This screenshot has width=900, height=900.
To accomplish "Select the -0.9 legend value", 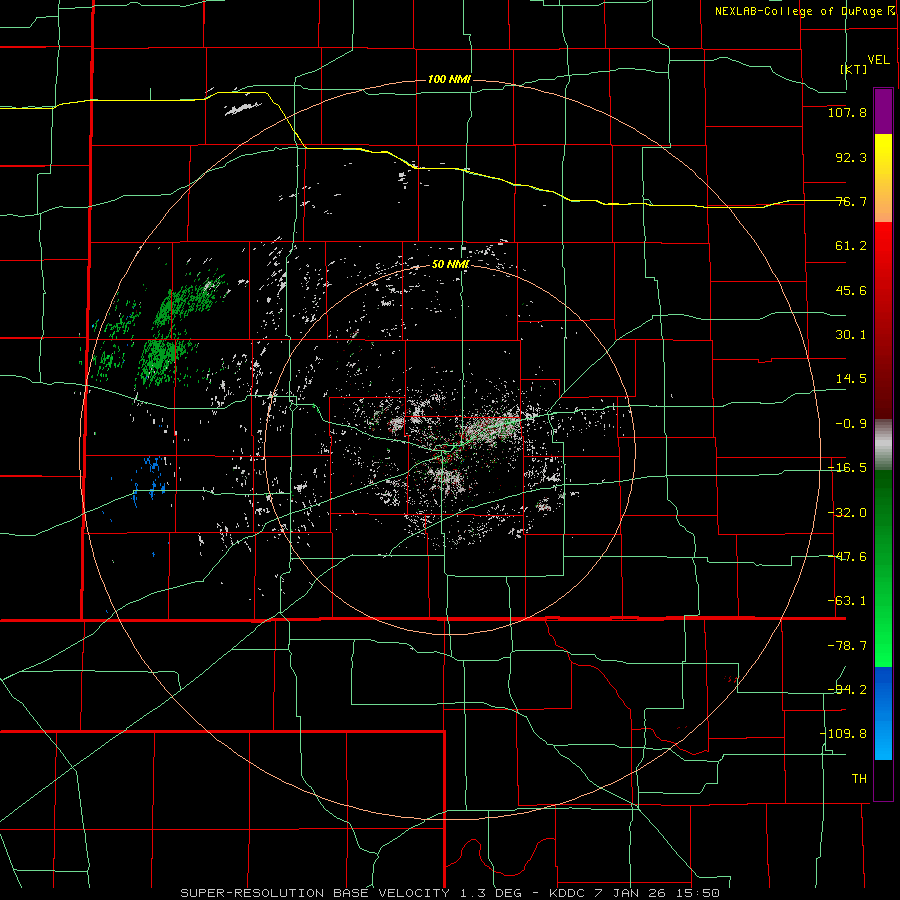I will tap(847, 424).
